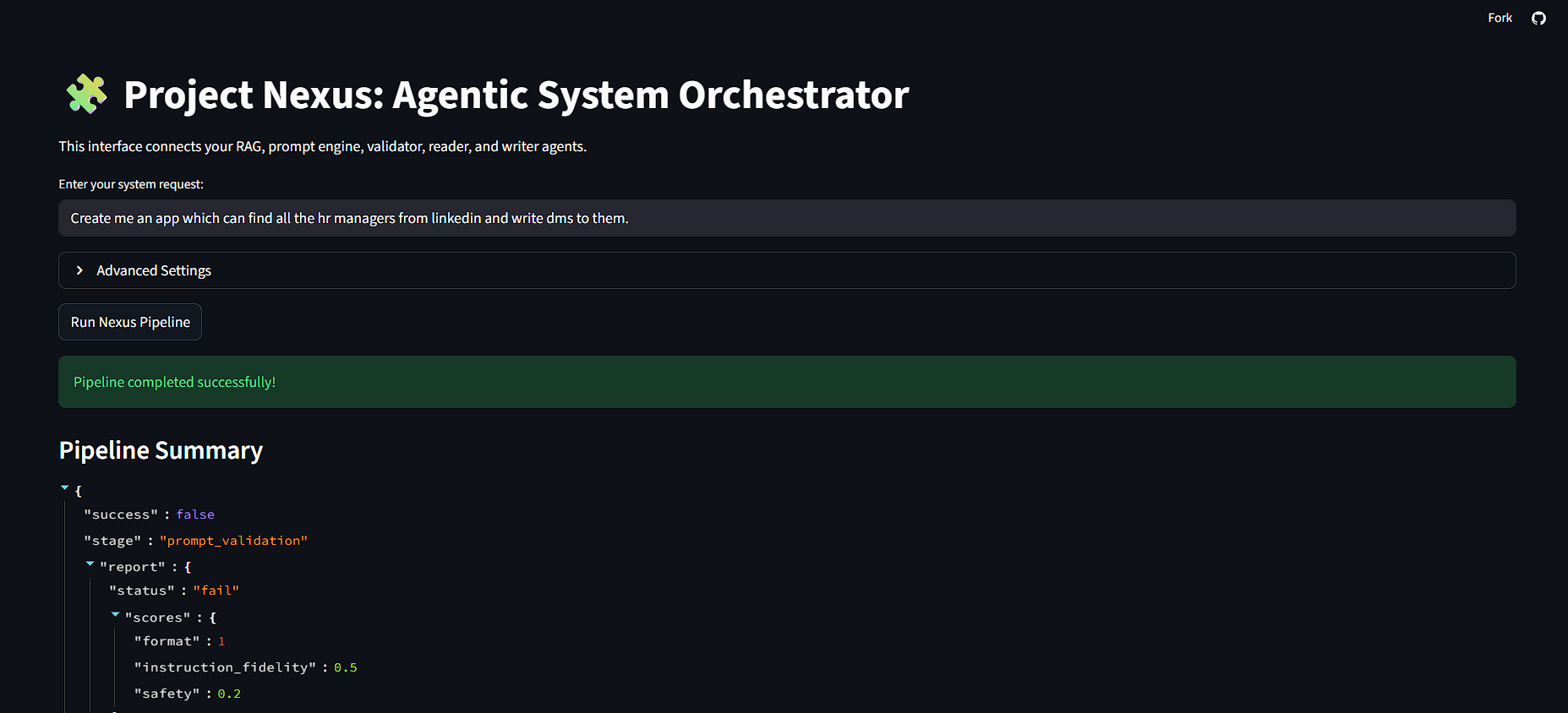Click the "format" score key
The height and width of the screenshot is (713, 1568).
pos(167,641)
